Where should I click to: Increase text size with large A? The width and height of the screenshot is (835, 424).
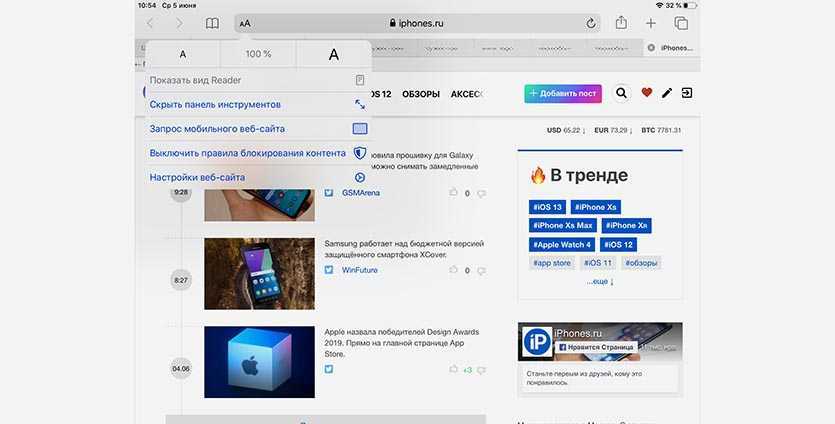334,54
